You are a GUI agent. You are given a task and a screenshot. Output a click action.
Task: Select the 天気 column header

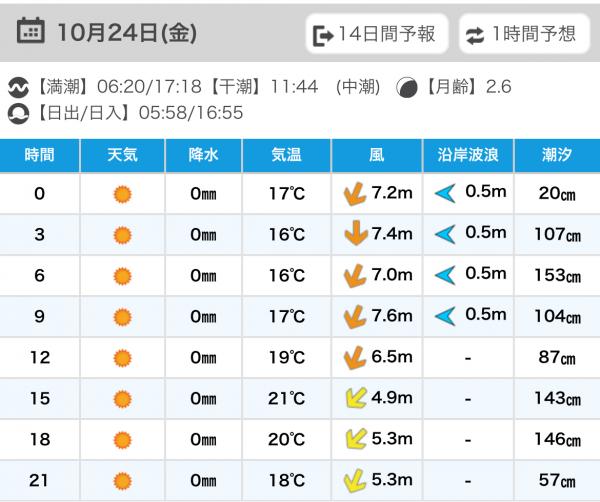122,155
